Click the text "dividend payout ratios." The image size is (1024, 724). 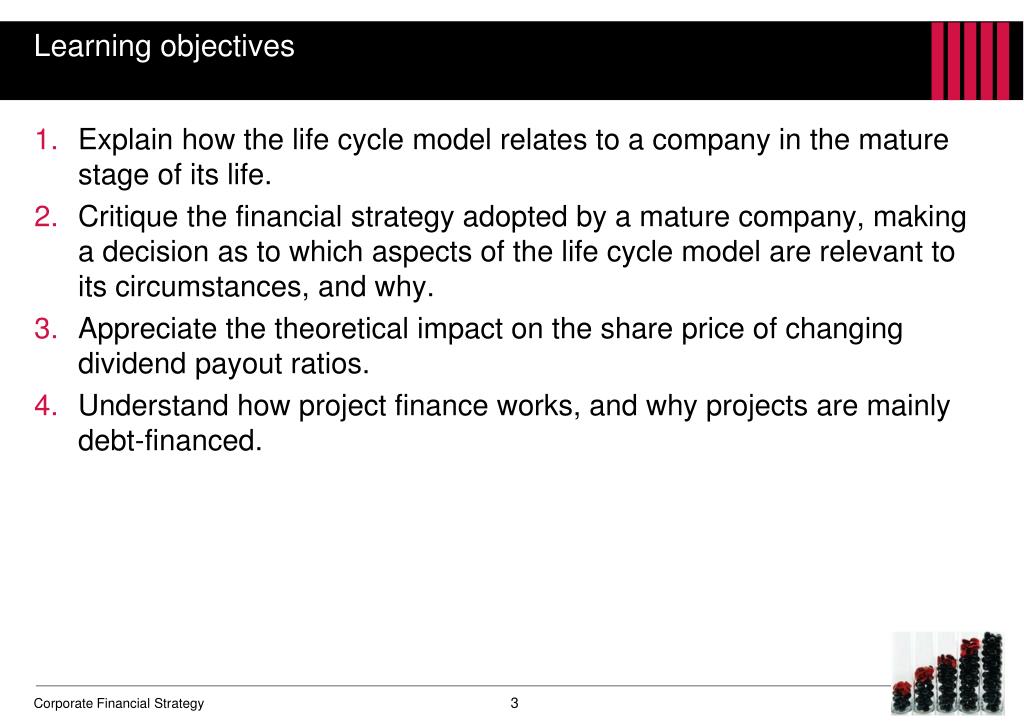(224, 364)
